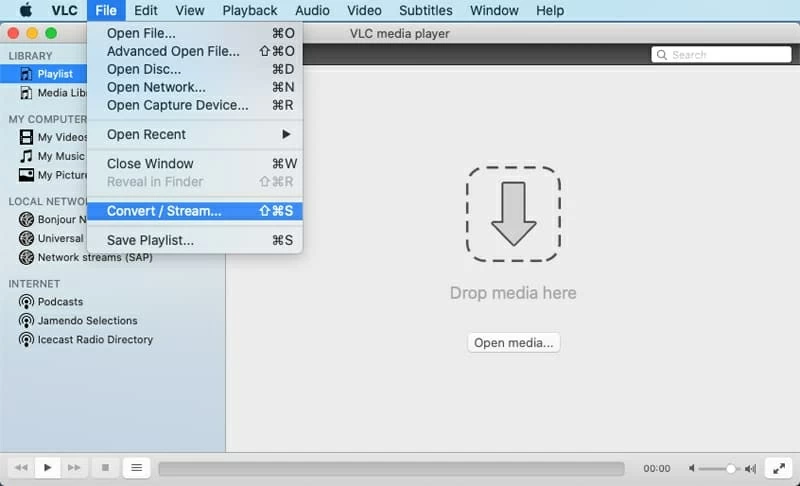
Task: Click the green zoom window button
Action: point(51,33)
